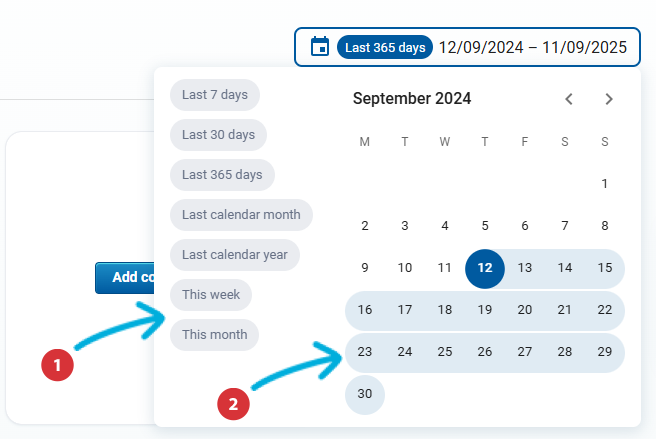Choose September 23 in the calendar
This screenshot has width=656, height=439.
click(x=365, y=352)
